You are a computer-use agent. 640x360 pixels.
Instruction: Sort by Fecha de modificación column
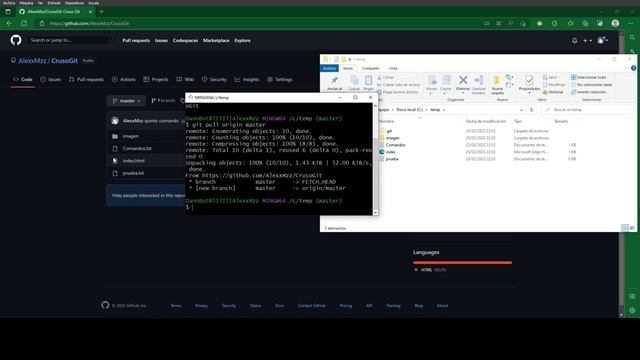tap(485, 121)
